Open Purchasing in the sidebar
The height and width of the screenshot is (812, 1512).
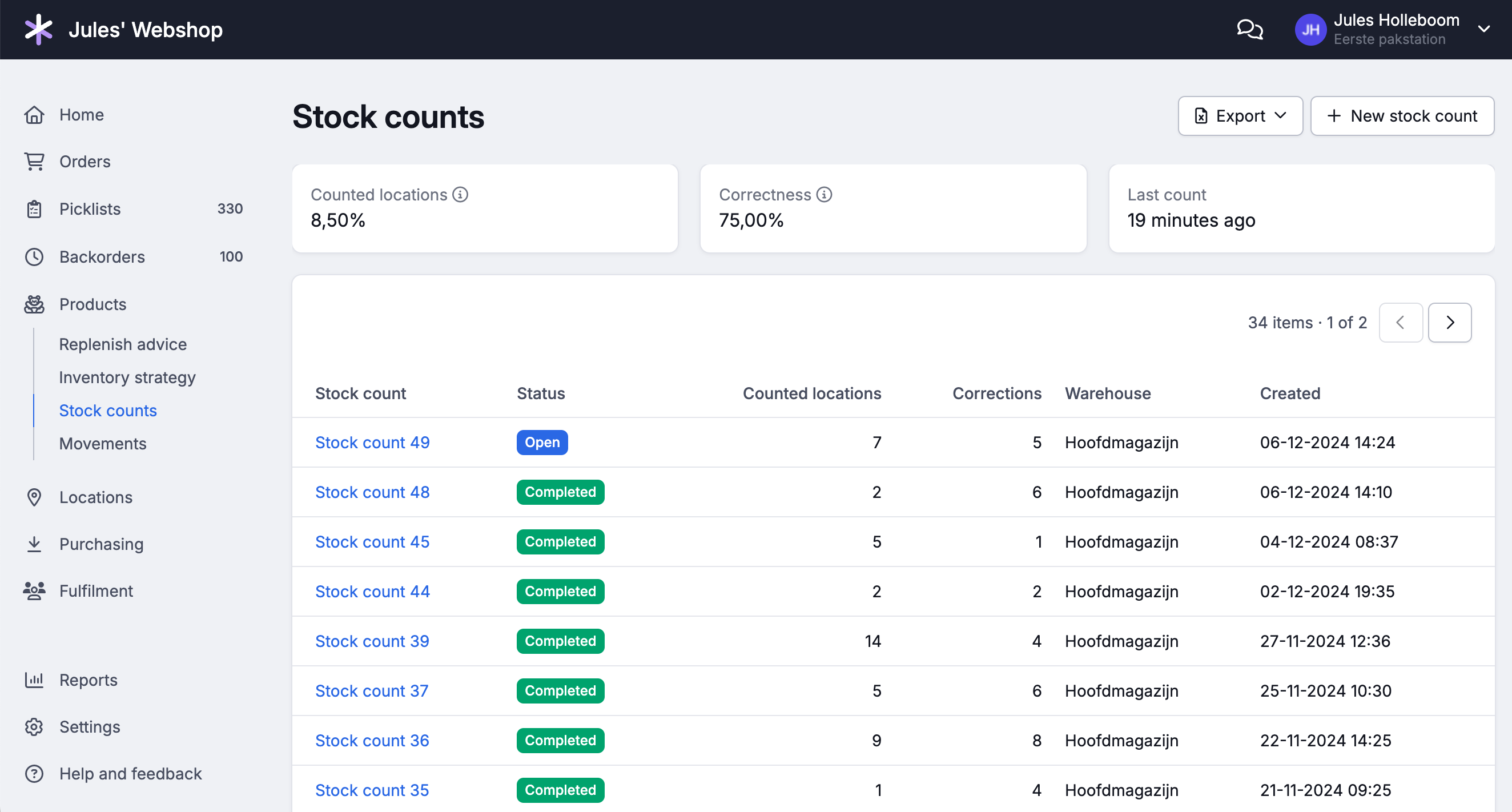point(102,544)
